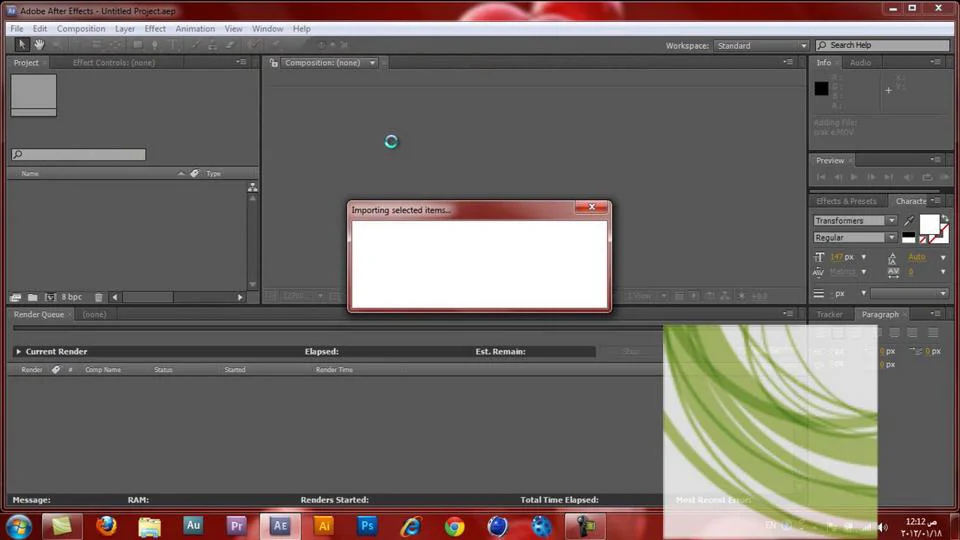
Task: Close the Importing selected items dialog
Action: click(591, 207)
